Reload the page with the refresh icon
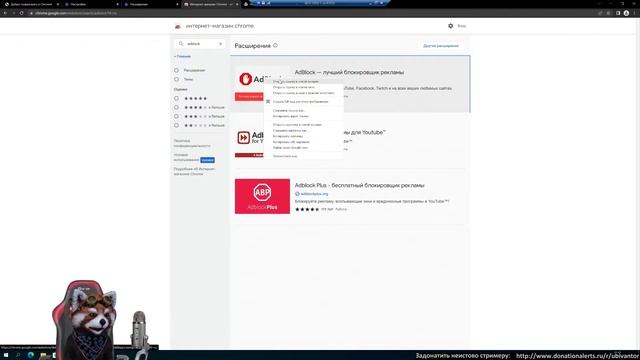 (22, 13)
